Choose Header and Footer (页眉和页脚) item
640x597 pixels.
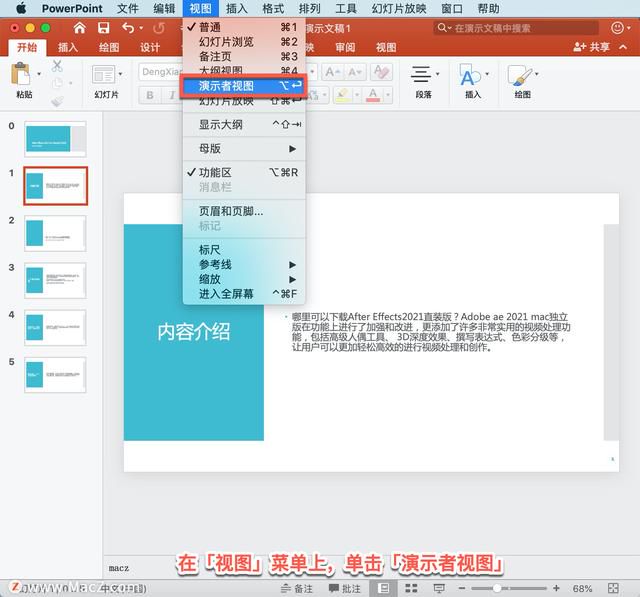pyautogui.click(x=244, y=211)
